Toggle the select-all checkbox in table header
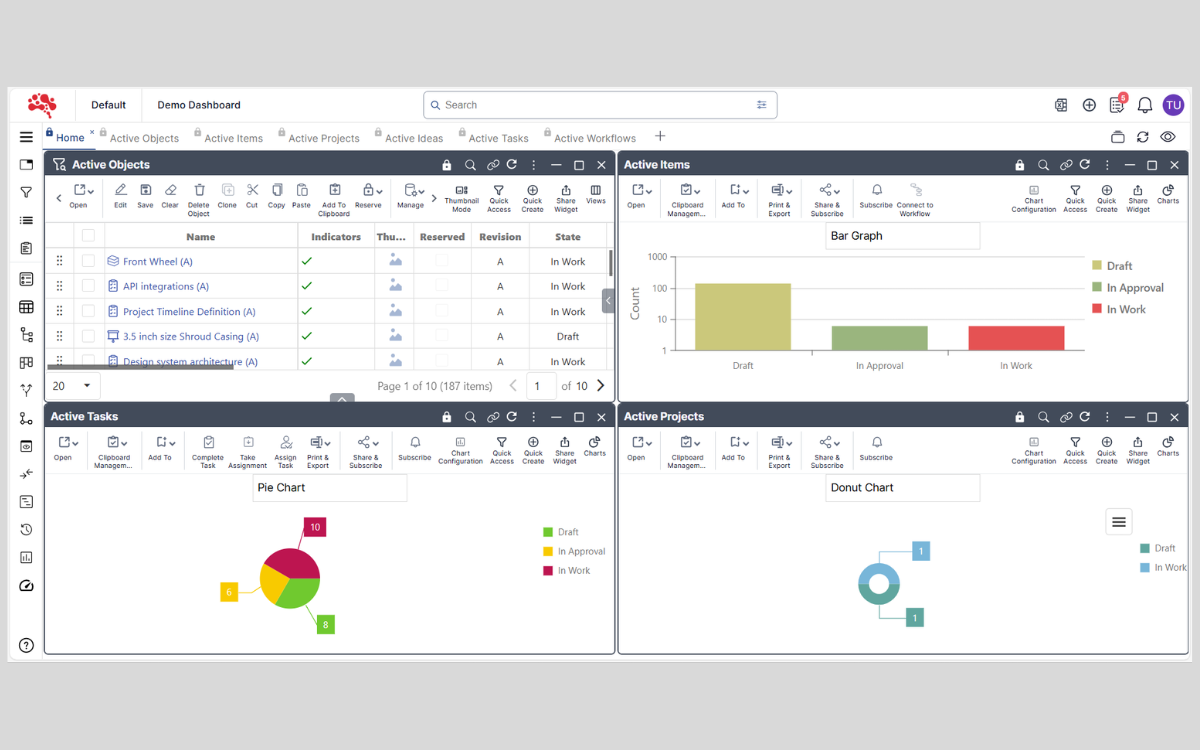The image size is (1200, 750). tap(88, 237)
